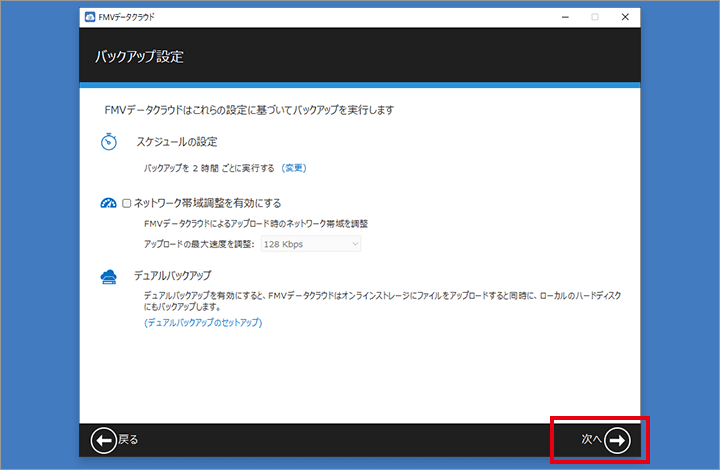720x470 pixels.
Task: Click the バックアップ設定 page header
Action: [139, 56]
